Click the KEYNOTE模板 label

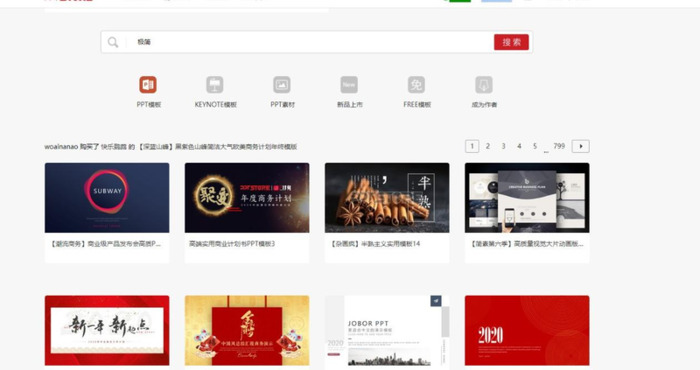tap(216, 104)
